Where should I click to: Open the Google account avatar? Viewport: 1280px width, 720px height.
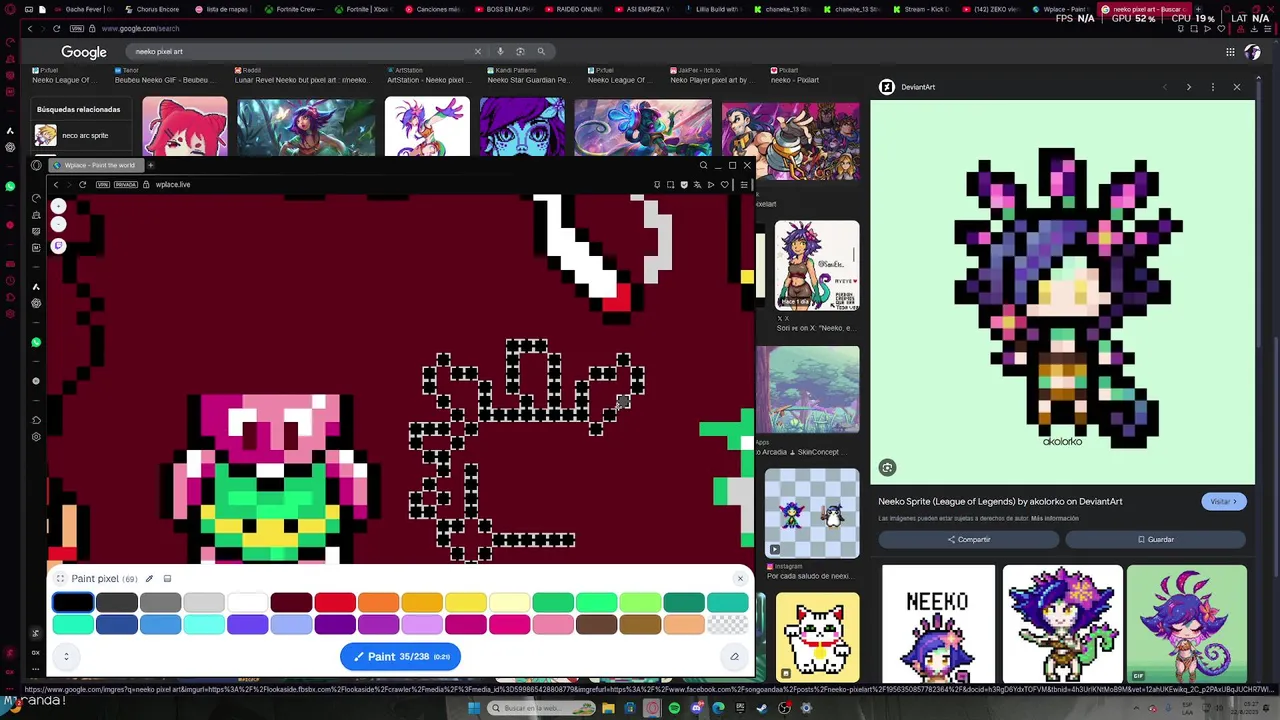[1252, 52]
